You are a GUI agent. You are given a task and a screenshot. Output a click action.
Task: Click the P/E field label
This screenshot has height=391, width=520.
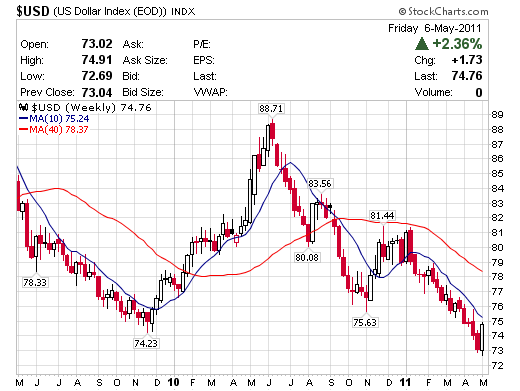[202, 44]
